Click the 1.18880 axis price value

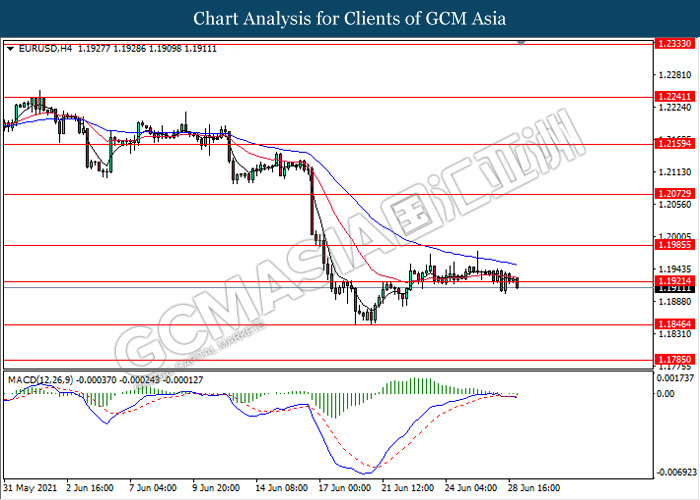pos(675,302)
